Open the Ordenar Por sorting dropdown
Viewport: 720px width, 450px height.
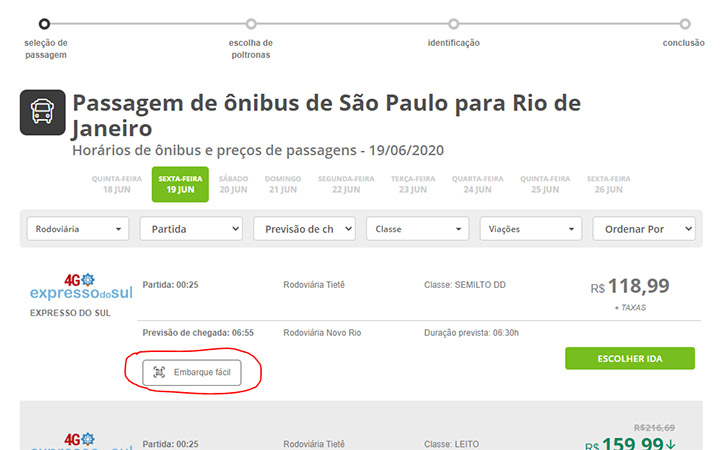[644, 229]
